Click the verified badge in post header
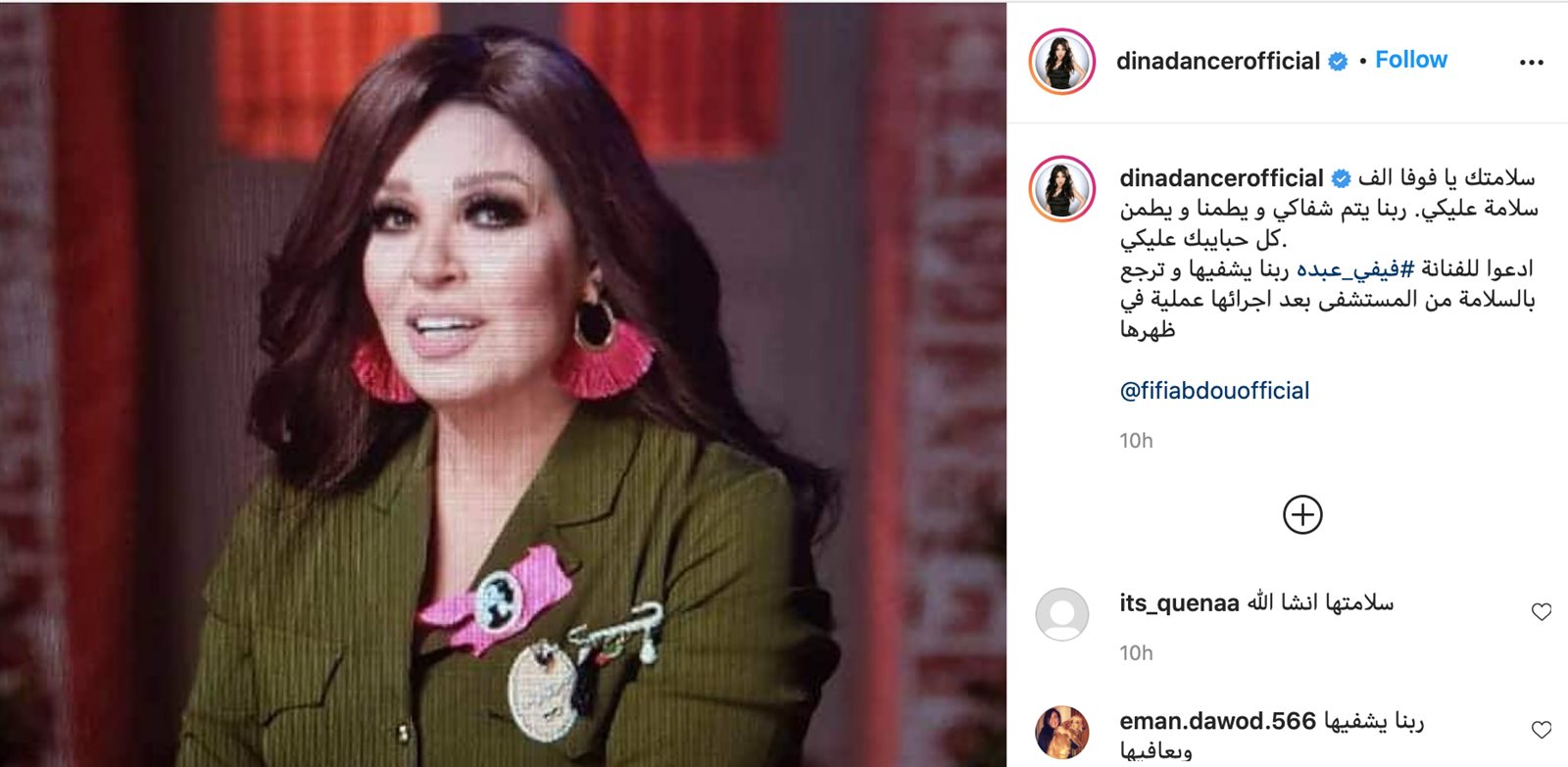The height and width of the screenshot is (767, 1568). pos(1338,62)
